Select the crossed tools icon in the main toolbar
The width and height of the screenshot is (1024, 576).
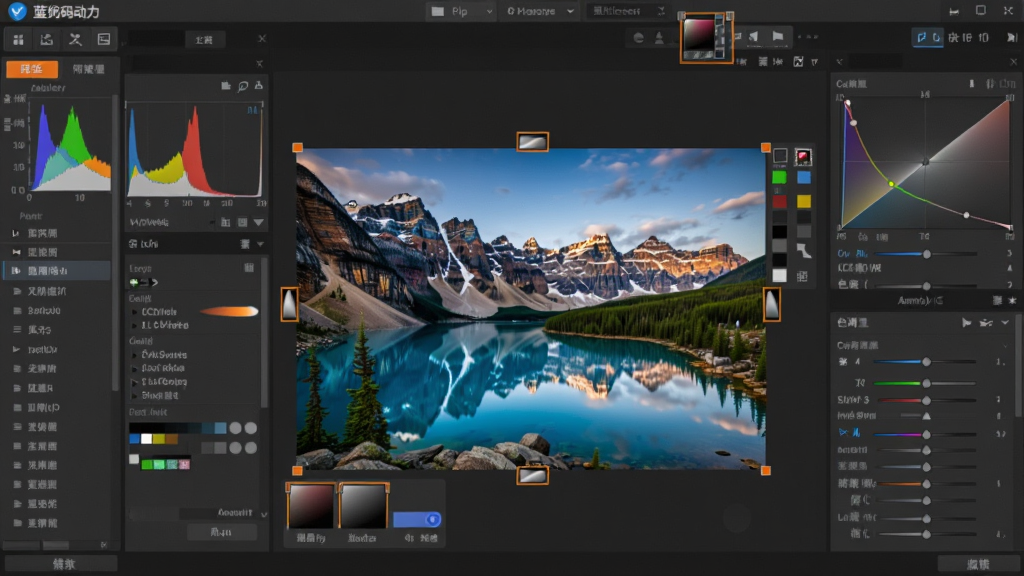75,40
